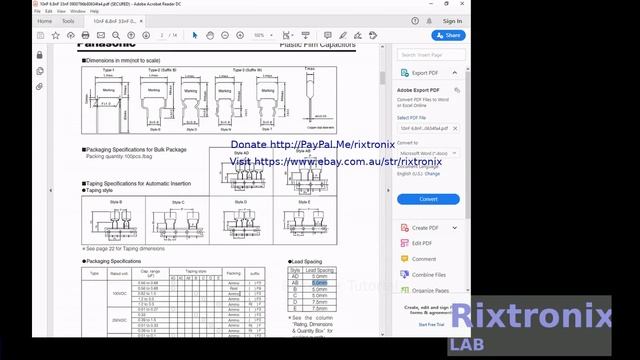The image size is (640, 360).
Task: Click the blue Convert button
Action: [x=428, y=199]
